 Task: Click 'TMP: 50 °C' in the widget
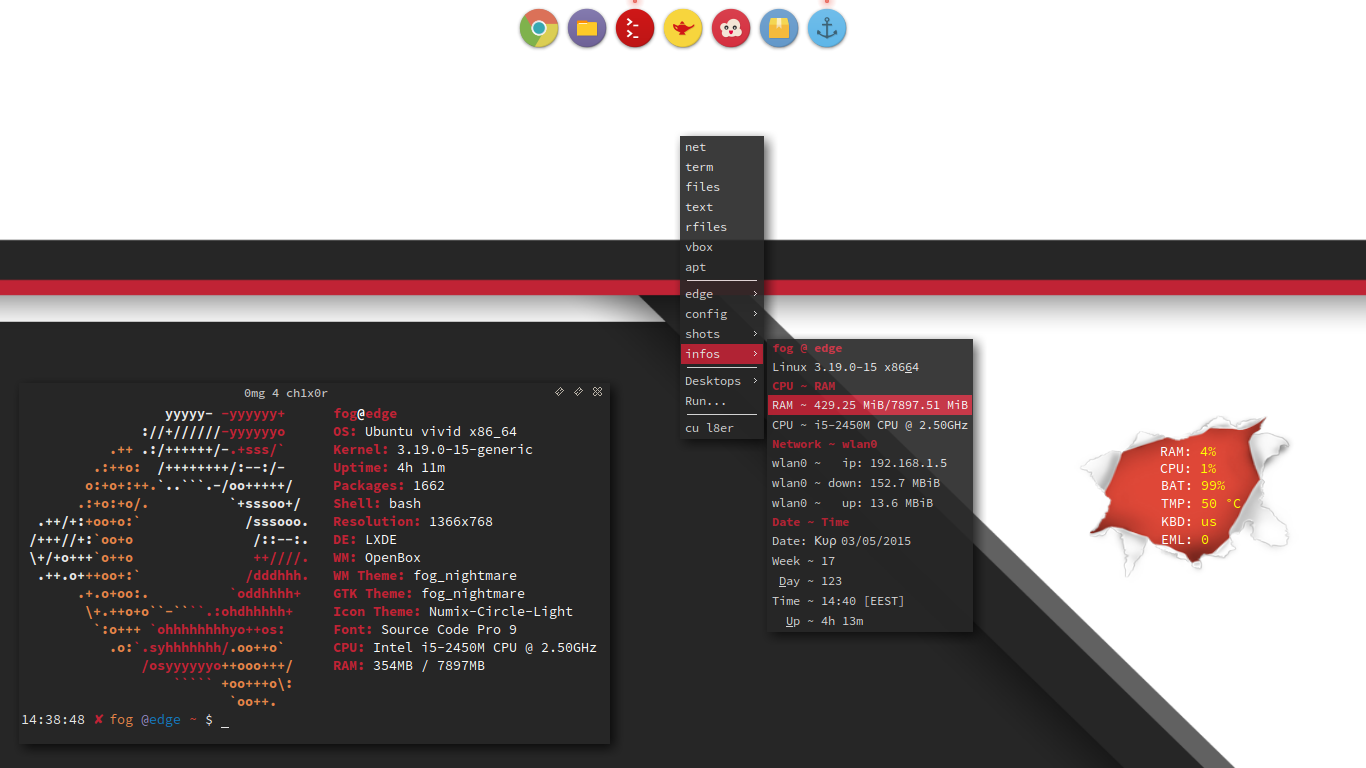pos(1200,504)
